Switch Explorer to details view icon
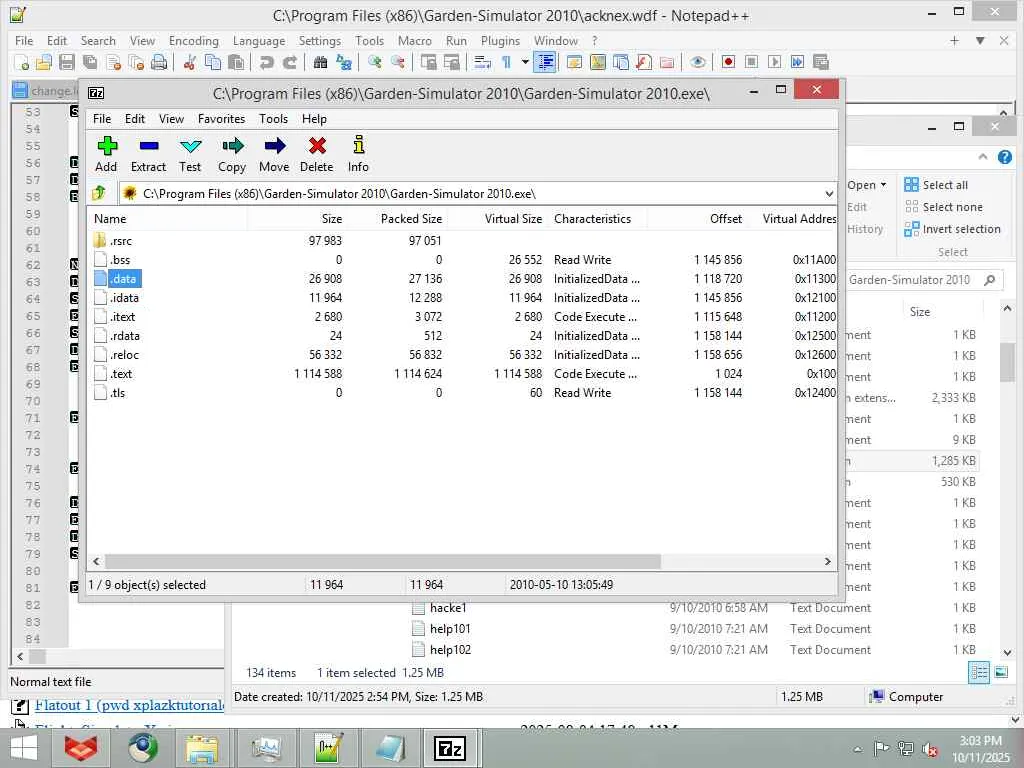The height and width of the screenshot is (768, 1024). tap(978, 672)
